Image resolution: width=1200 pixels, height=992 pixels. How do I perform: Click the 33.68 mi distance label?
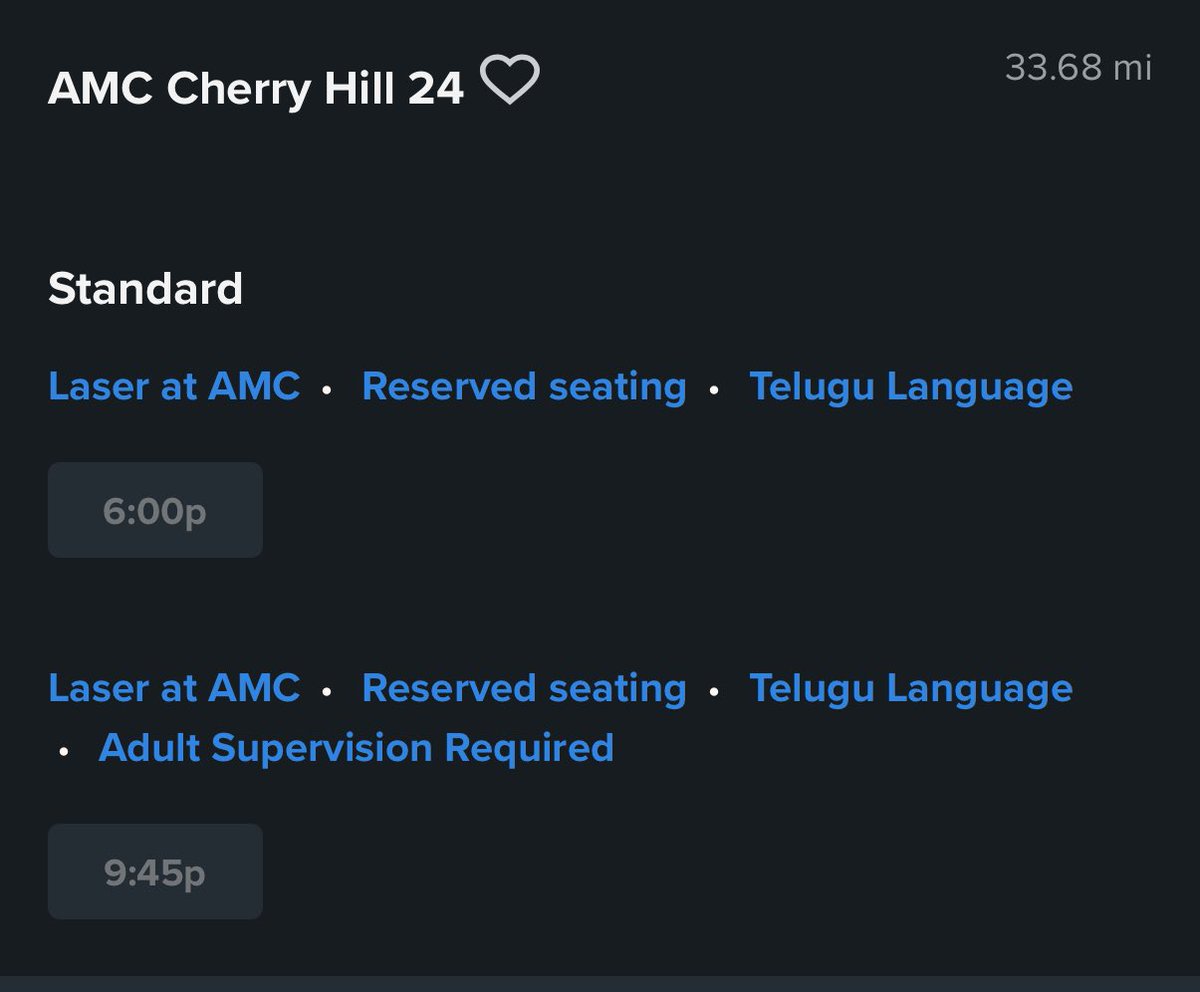[x=1078, y=68]
